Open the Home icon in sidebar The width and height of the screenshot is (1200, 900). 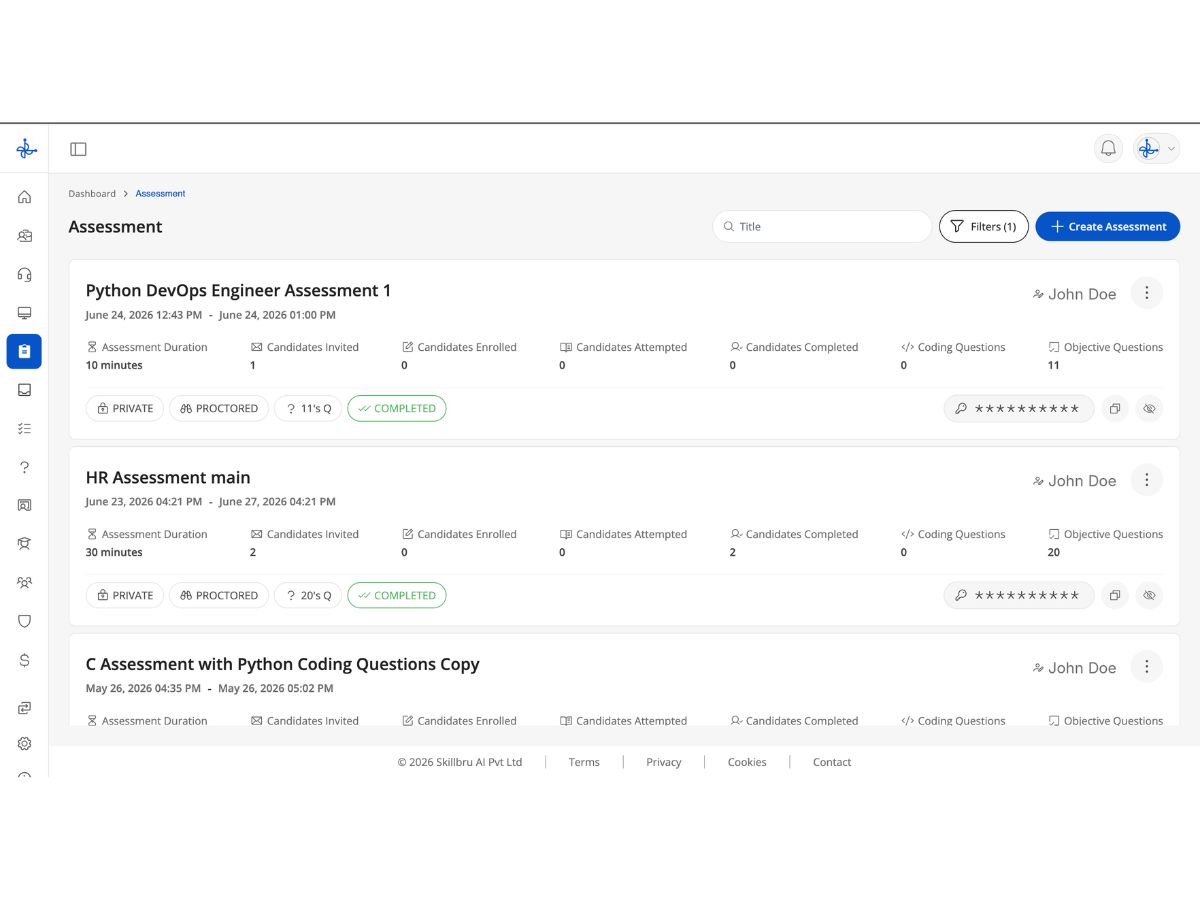click(x=25, y=197)
